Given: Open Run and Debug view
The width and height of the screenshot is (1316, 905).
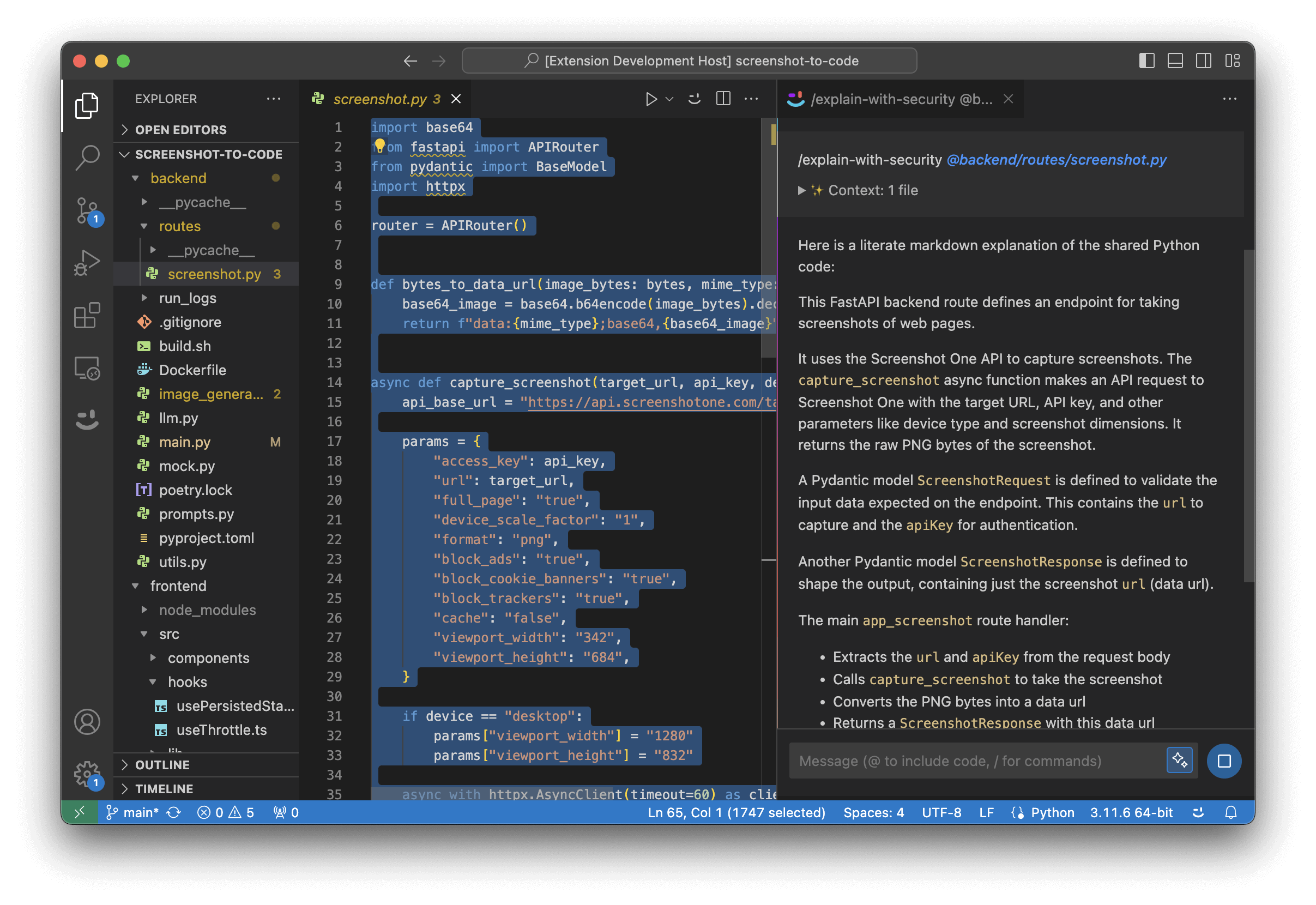Looking at the screenshot, I should [87, 263].
